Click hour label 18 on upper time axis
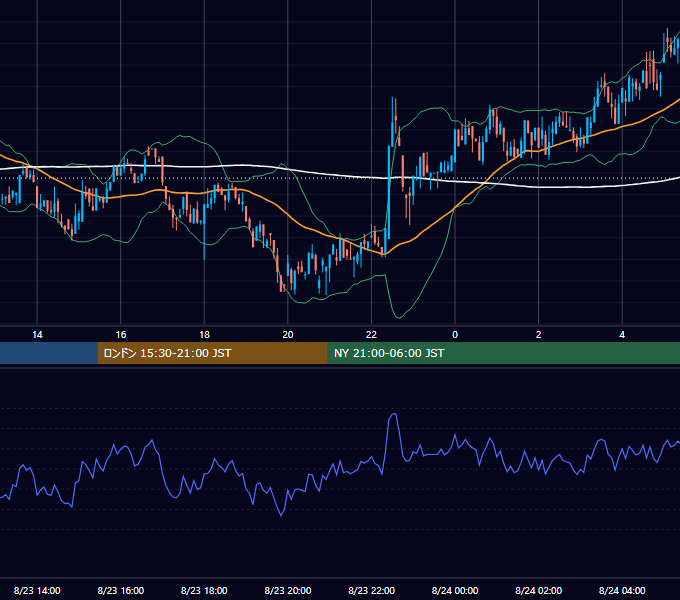Screen dimensions: 680x600 tap(204, 335)
